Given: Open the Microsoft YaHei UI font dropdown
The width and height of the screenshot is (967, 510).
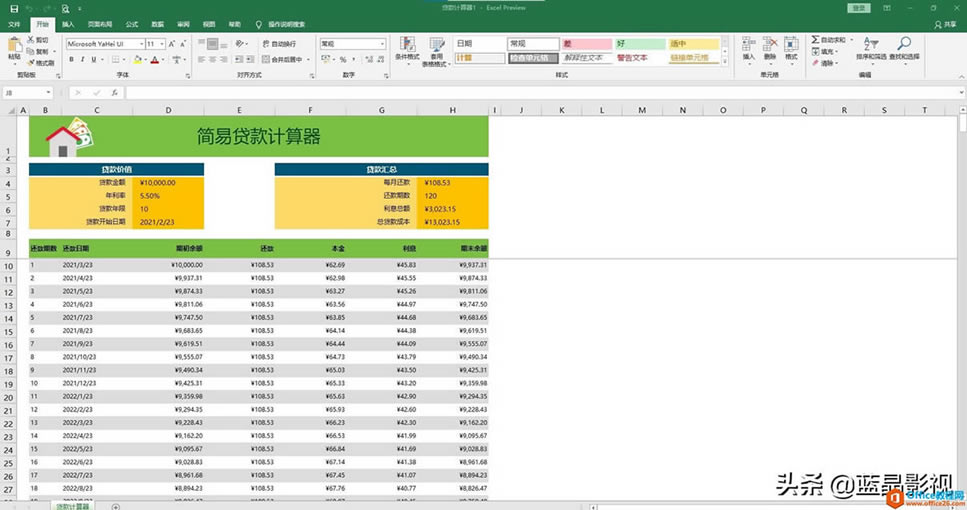Looking at the screenshot, I should tap(140, 44).
